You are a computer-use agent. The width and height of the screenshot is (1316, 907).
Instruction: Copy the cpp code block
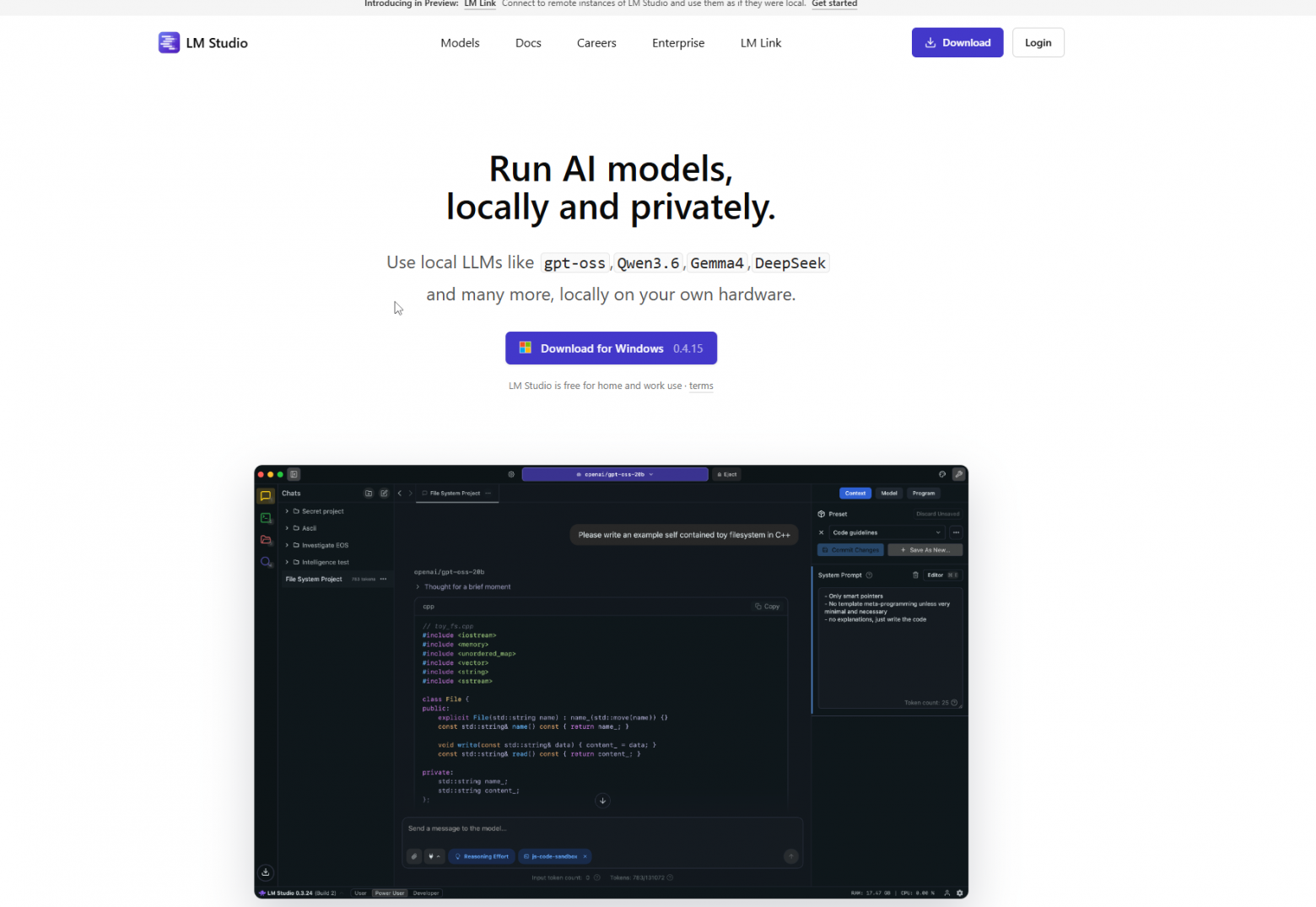click(767, 607)
